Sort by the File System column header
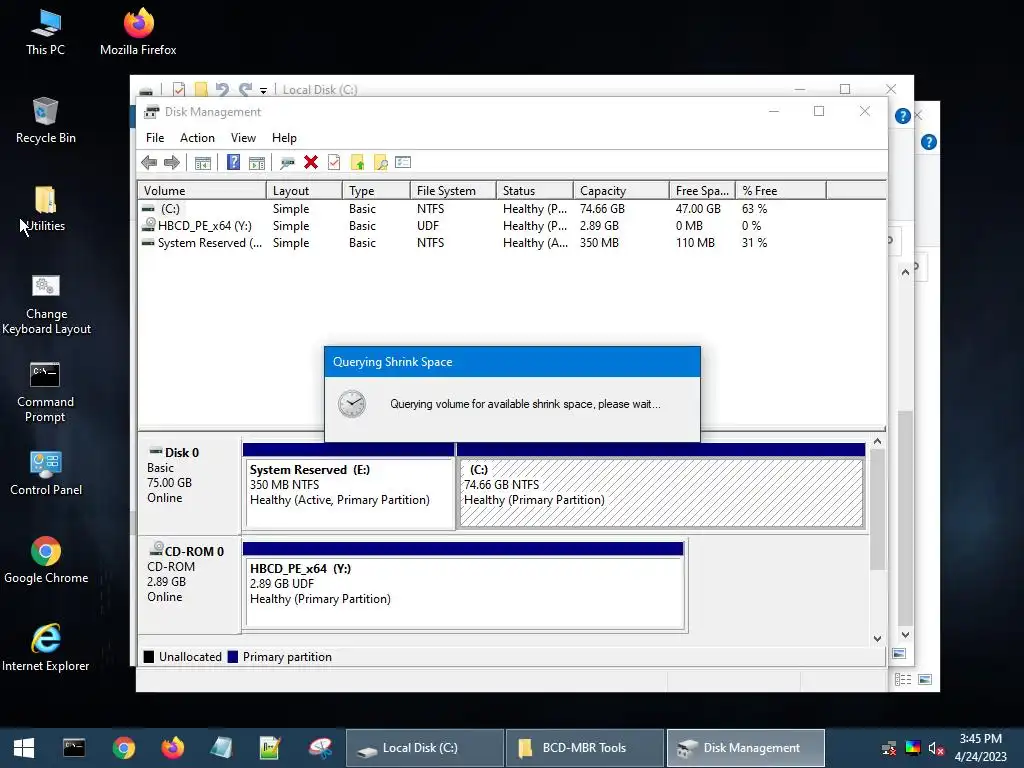The width and height of the screenshot is (1024, 768). (x=453, y=191)
